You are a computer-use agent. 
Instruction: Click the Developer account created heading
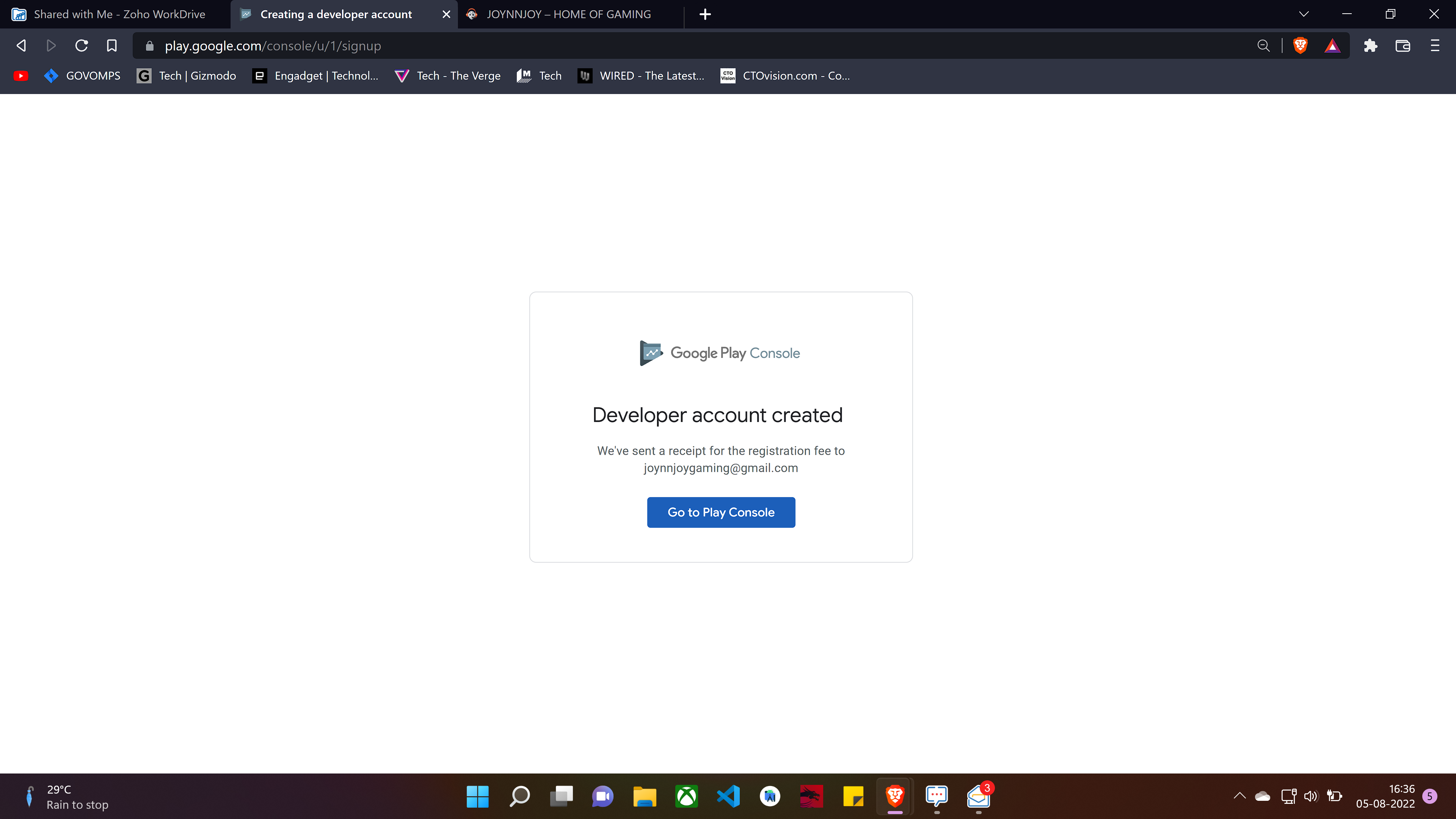pyautogui.click(x=717, y=415)
